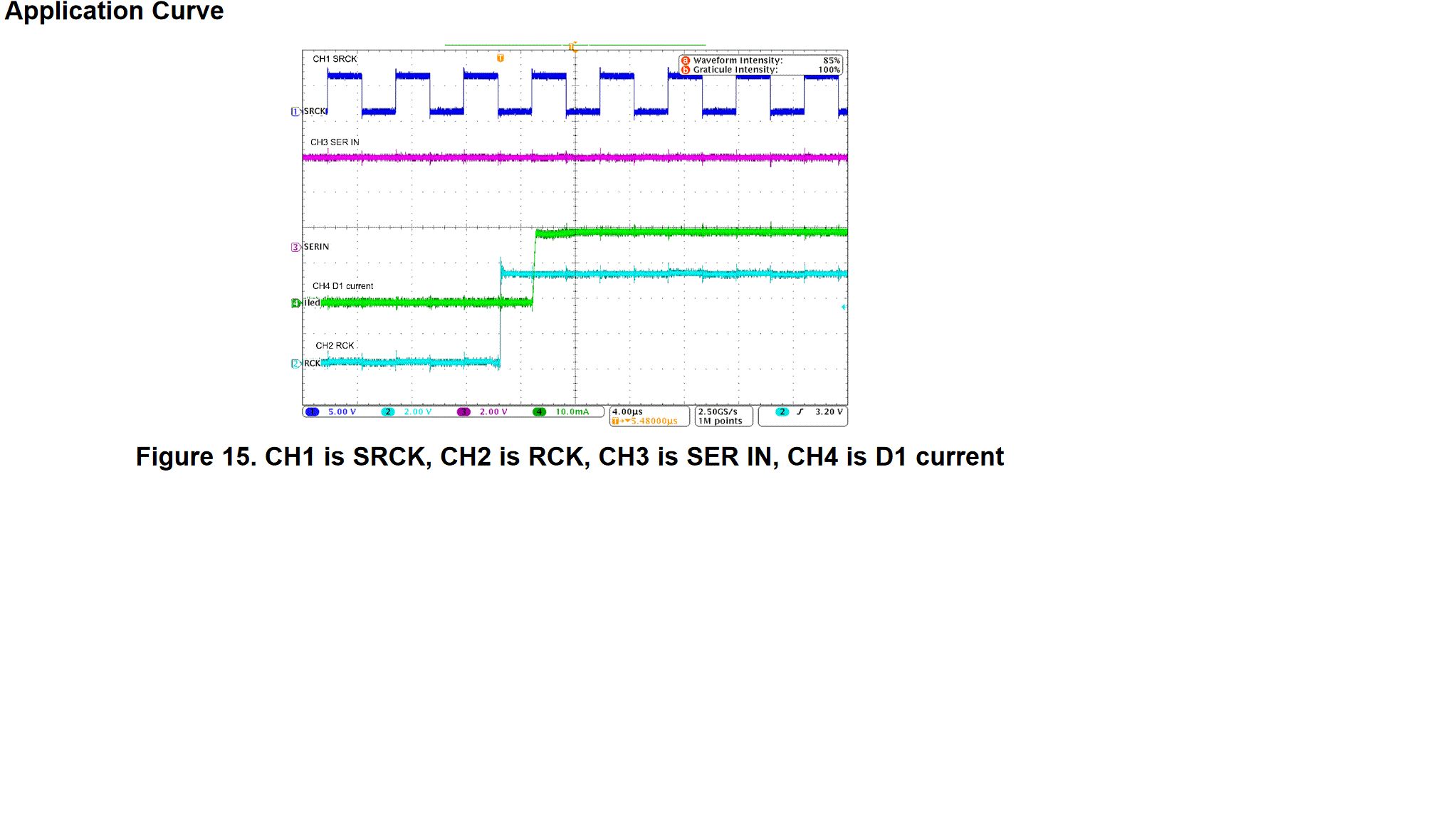Viewport: 1451px width, 840px height.
Task: Click the channel 4 Iled ground marker
Action: pyautogui.click(x=295, y=303)
